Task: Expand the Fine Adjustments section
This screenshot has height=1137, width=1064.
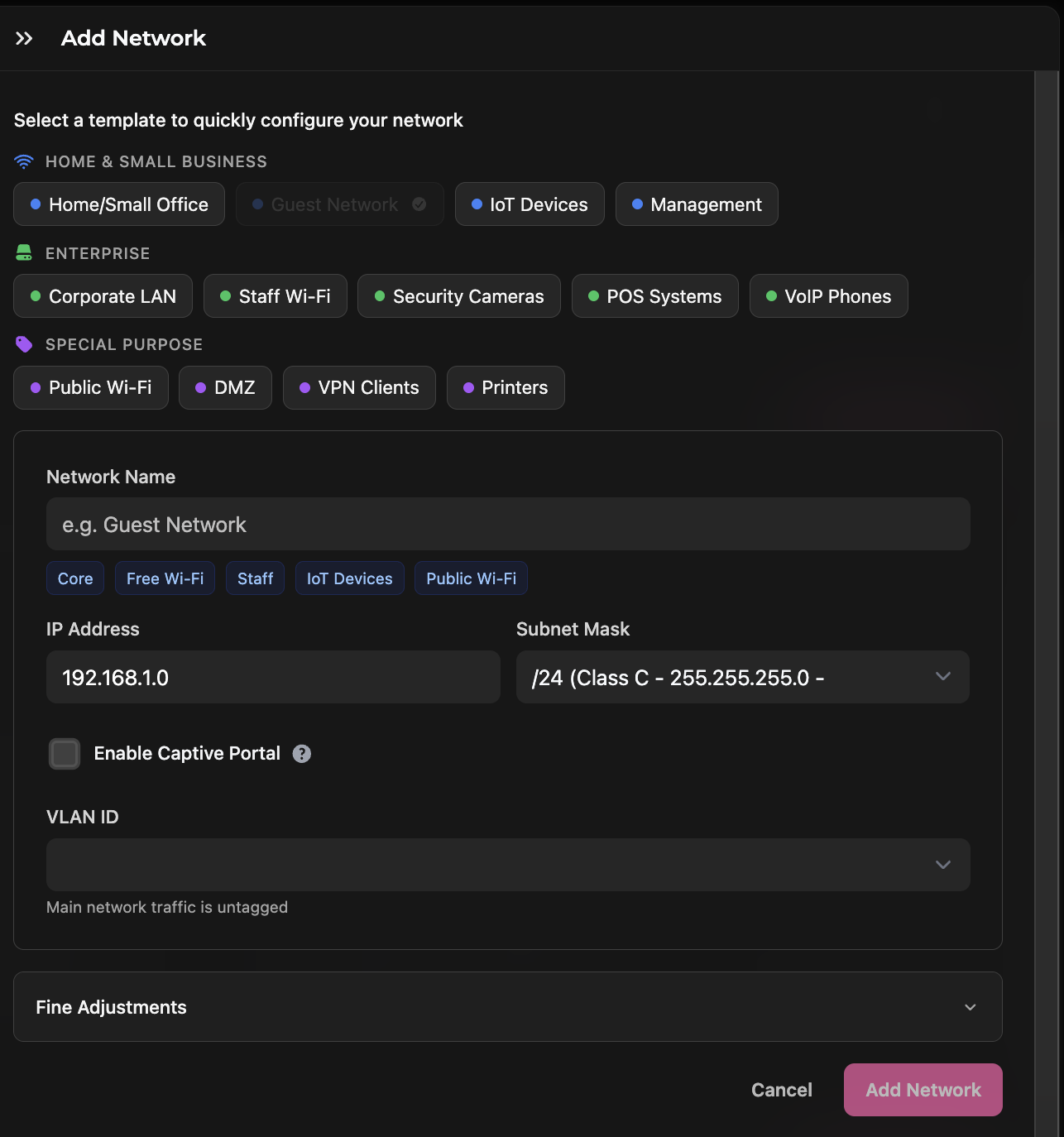Action: coord(507,1007)
